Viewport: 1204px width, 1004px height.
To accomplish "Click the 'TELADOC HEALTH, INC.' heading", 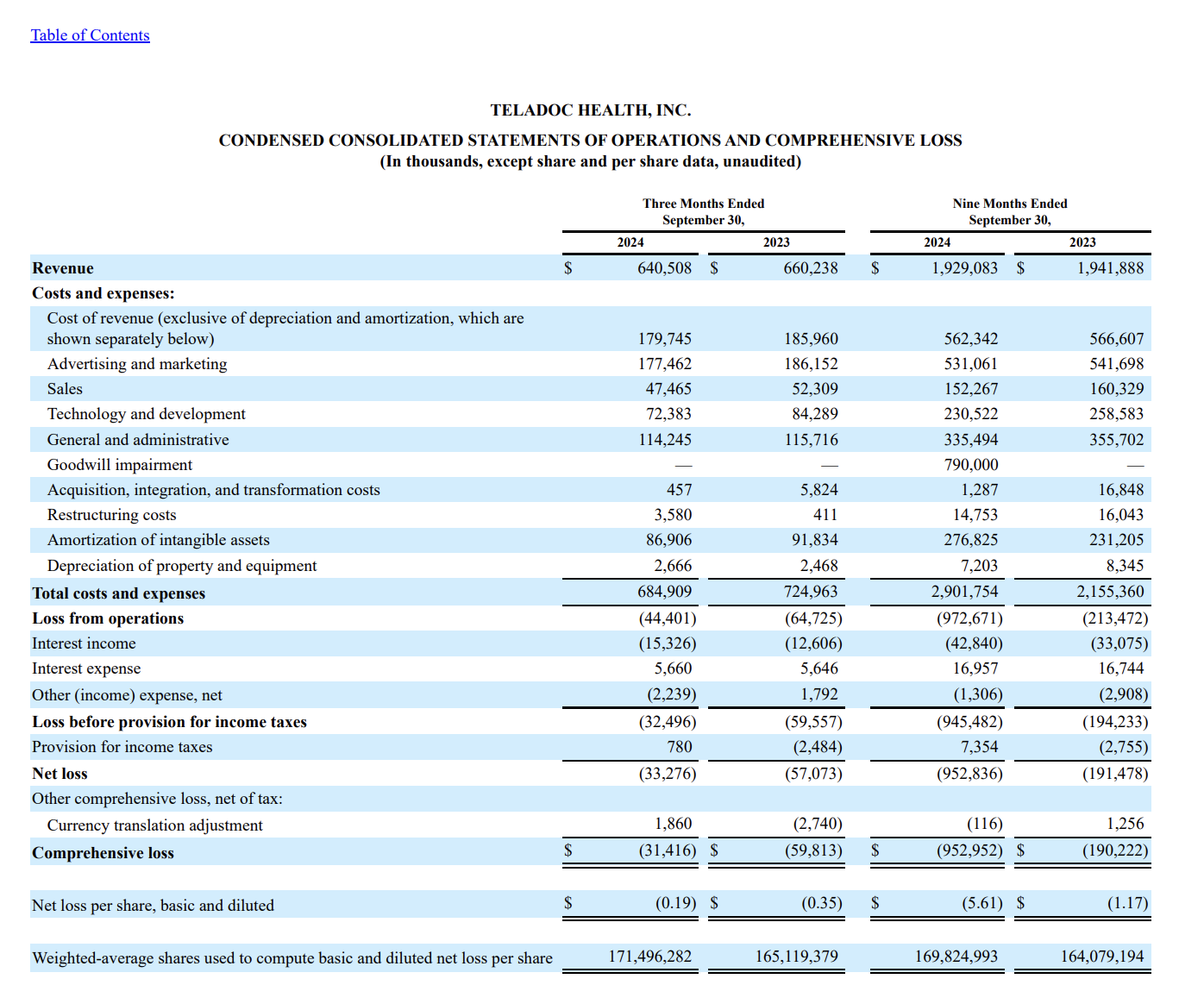I will tap(591, 110).
